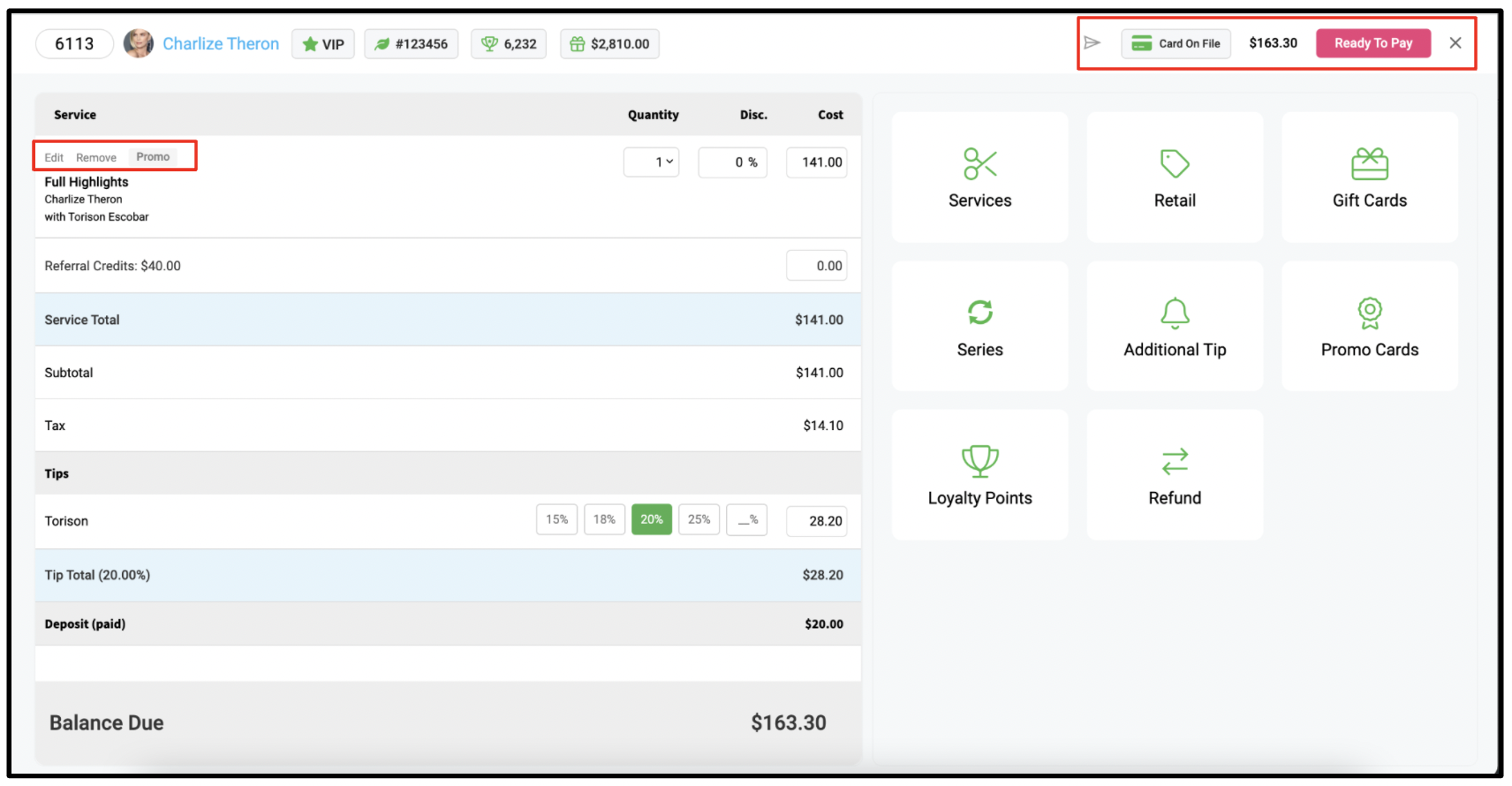Select the 18% tip option
The height and width of the screenshot is (786, 1512).
pyautogui.click(x=604, y=519)
